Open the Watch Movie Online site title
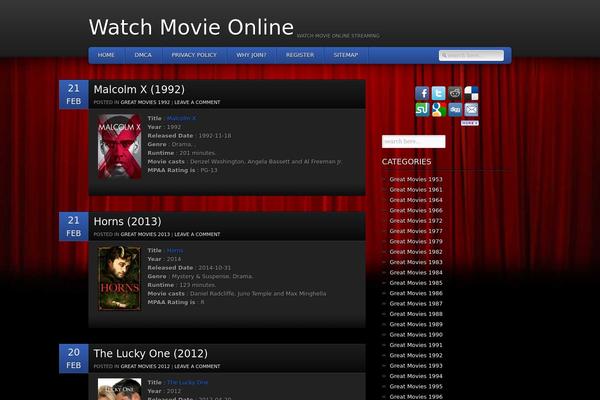Image resolution: width=600 pixels, height=400 pixels. [191, 27]
